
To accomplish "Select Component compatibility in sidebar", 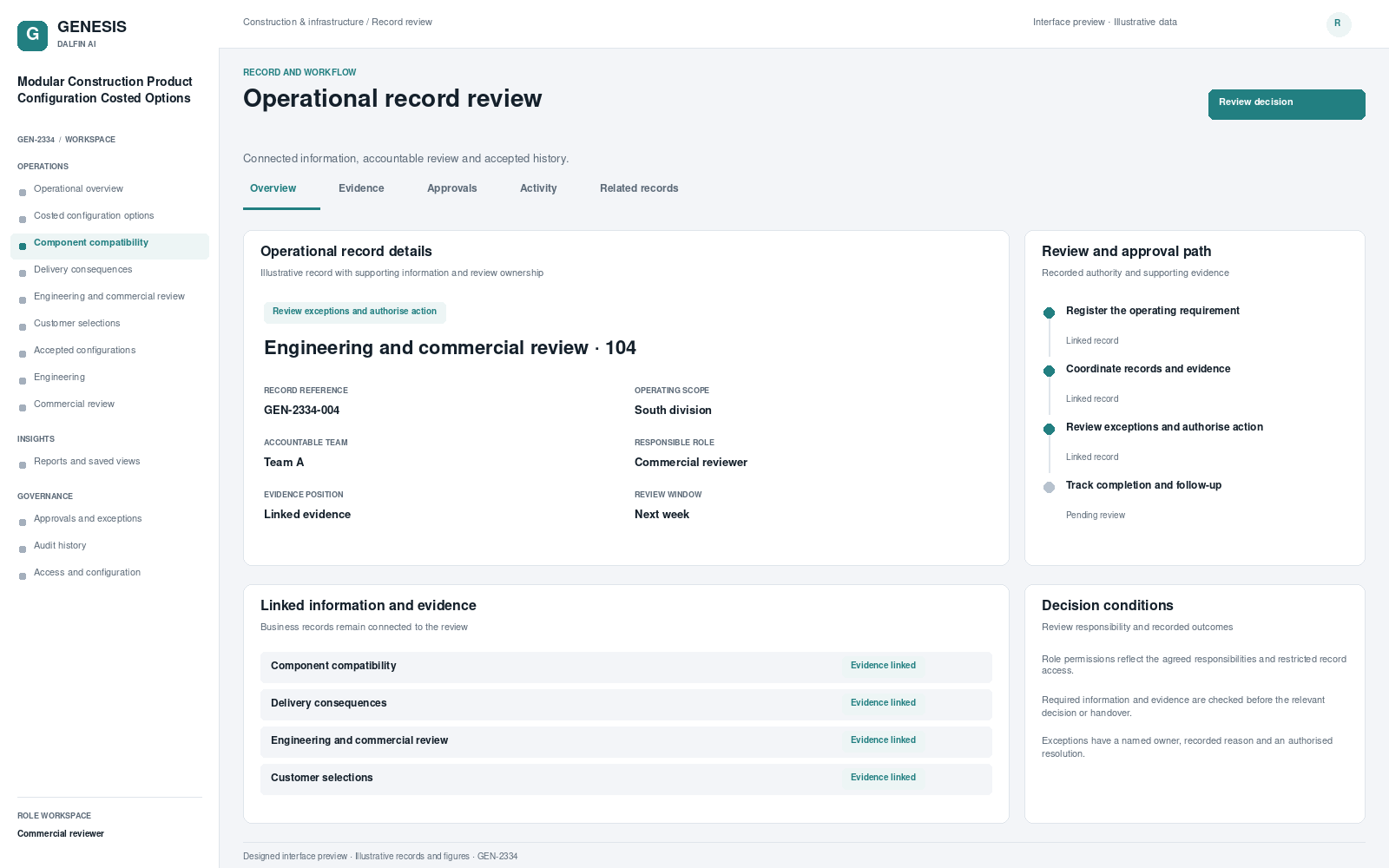I will tap(109, 246).
